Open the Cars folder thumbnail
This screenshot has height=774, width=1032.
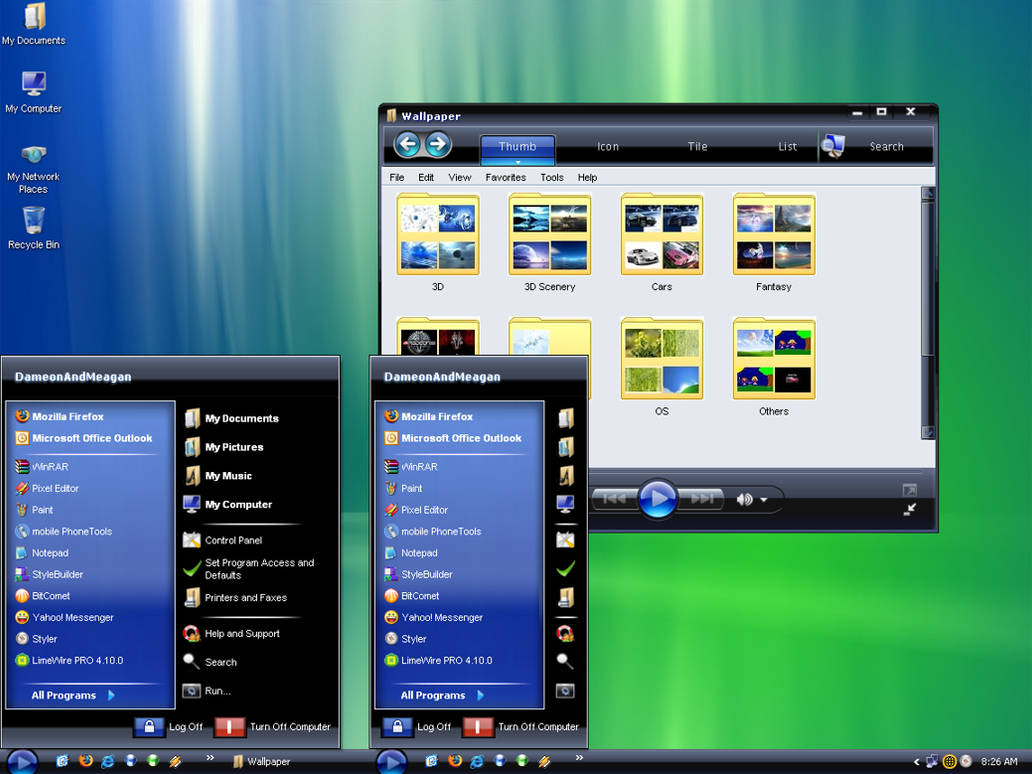661,236
